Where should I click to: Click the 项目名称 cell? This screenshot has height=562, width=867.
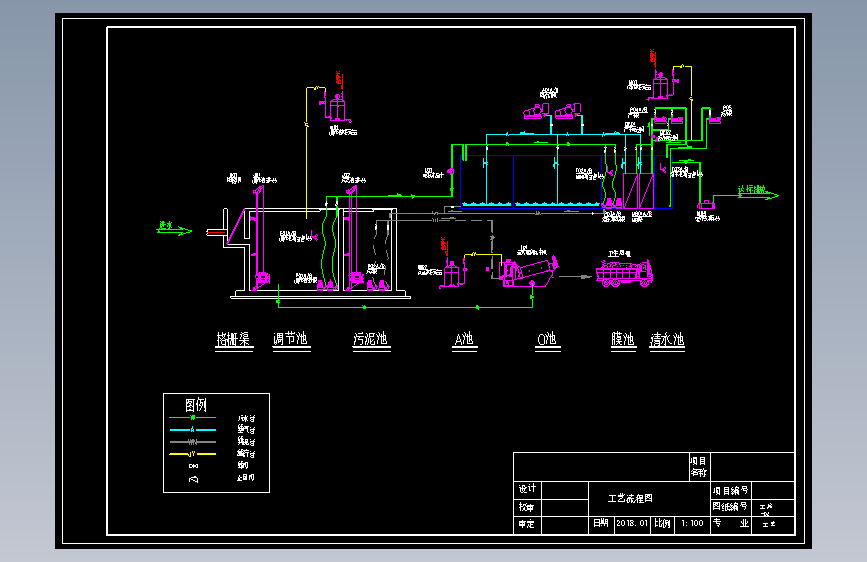point(698,467)
